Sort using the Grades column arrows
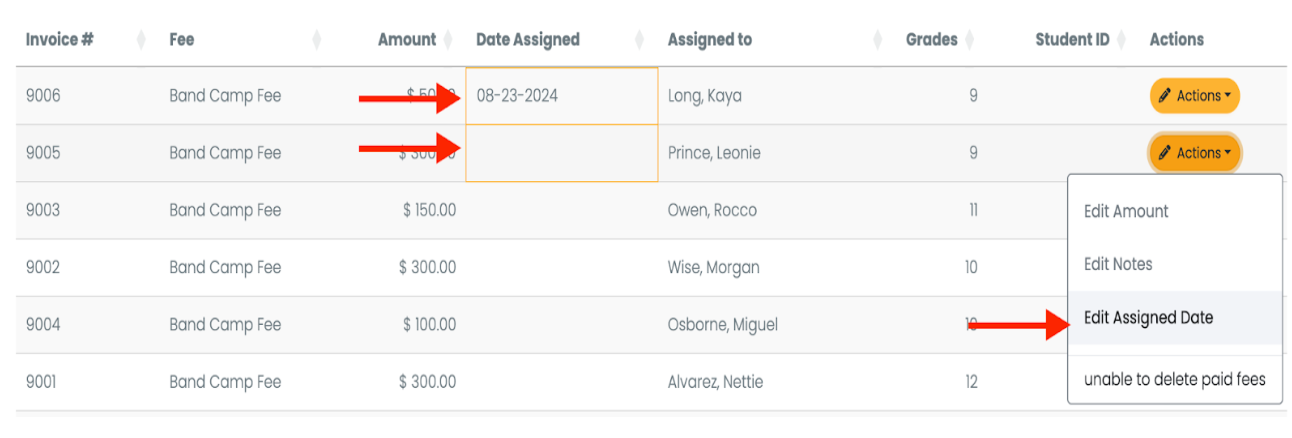This screenshot has height=438, width=1292. pyautogui.click(x=969, y=40)
